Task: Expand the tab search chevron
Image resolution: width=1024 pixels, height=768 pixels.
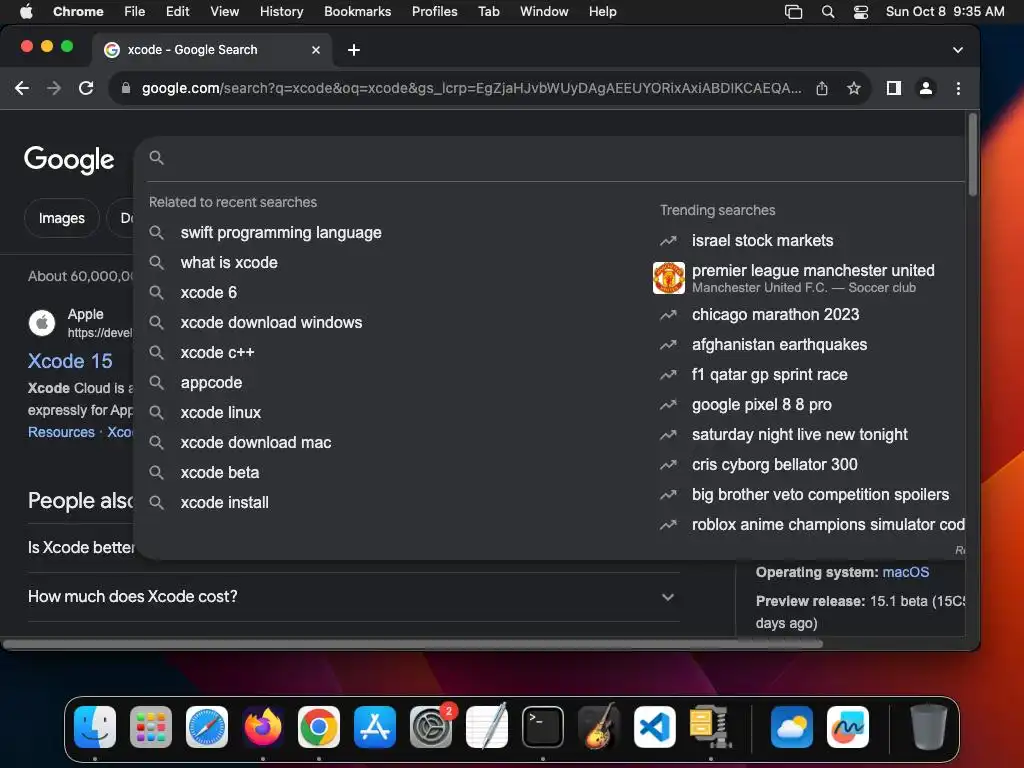Action: (x=957, y=50)
